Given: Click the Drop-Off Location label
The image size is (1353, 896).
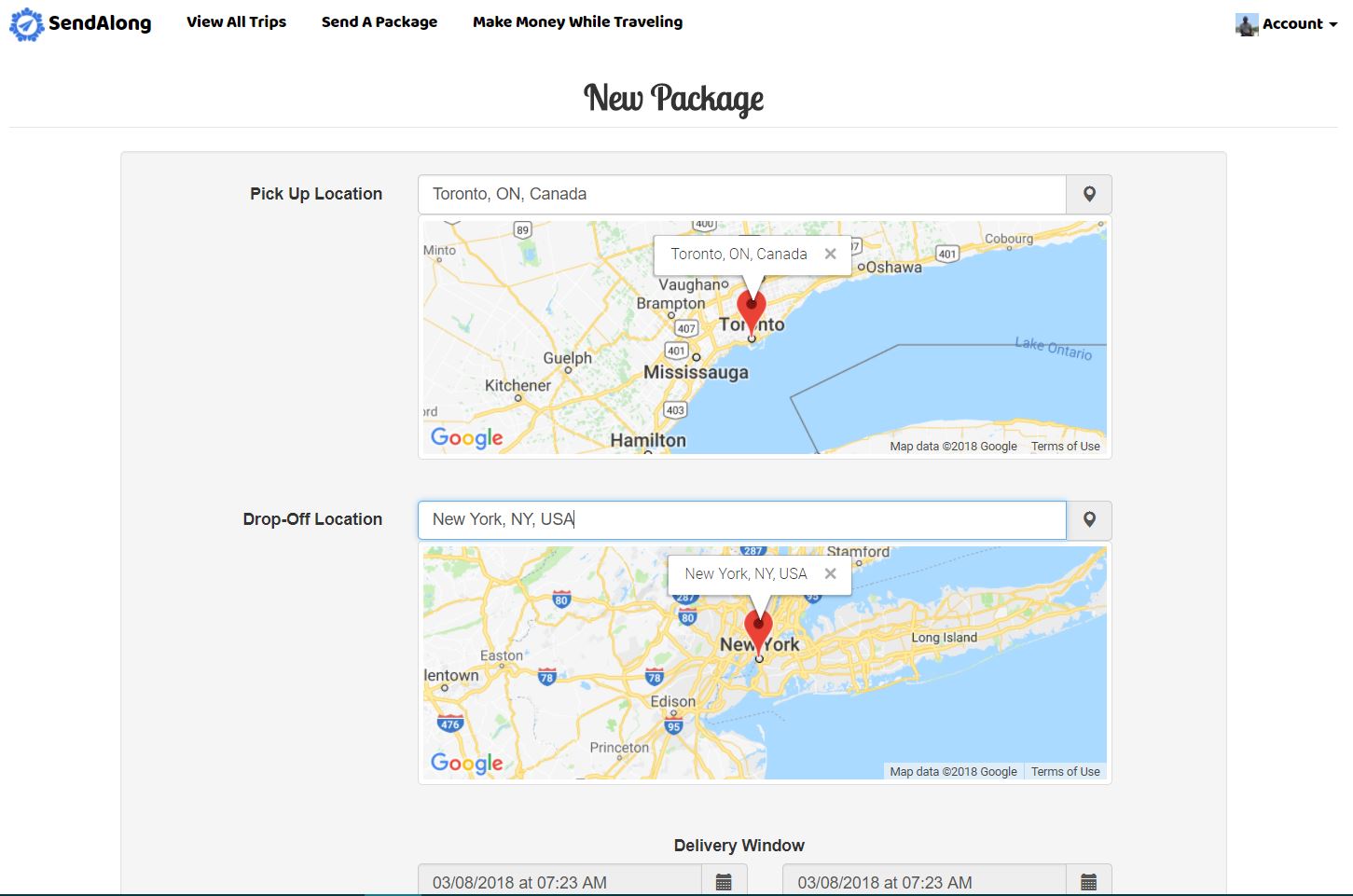Looking at the screenshot, I should 312,519.
